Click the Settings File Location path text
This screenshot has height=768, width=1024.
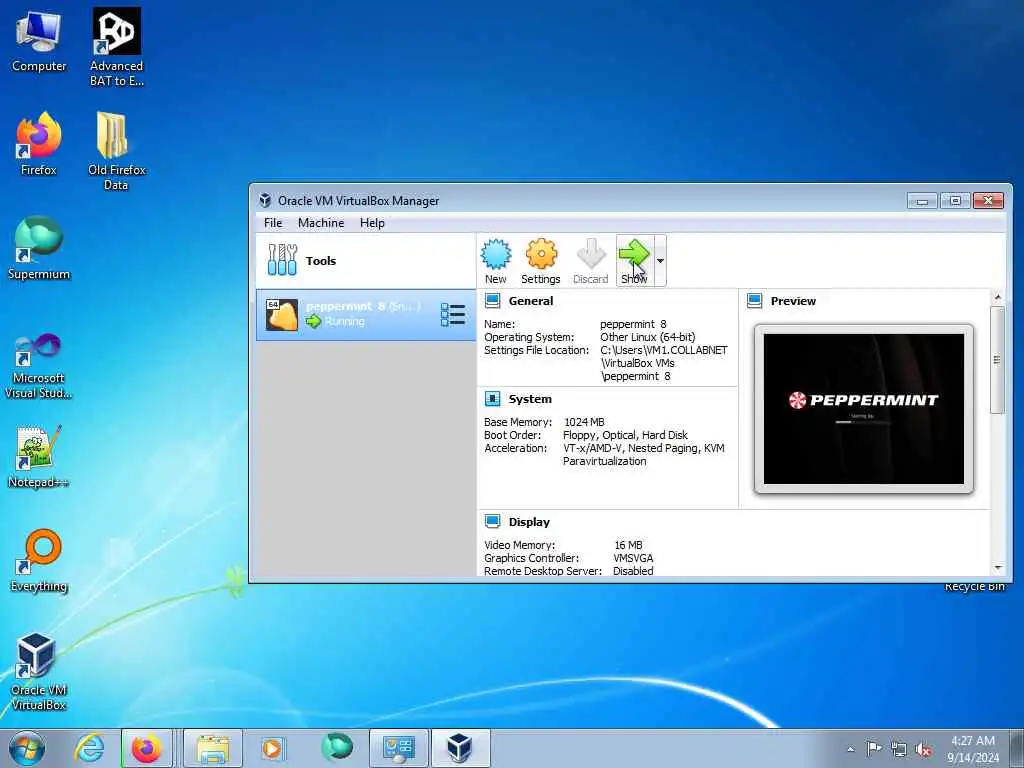pos(664,363)
